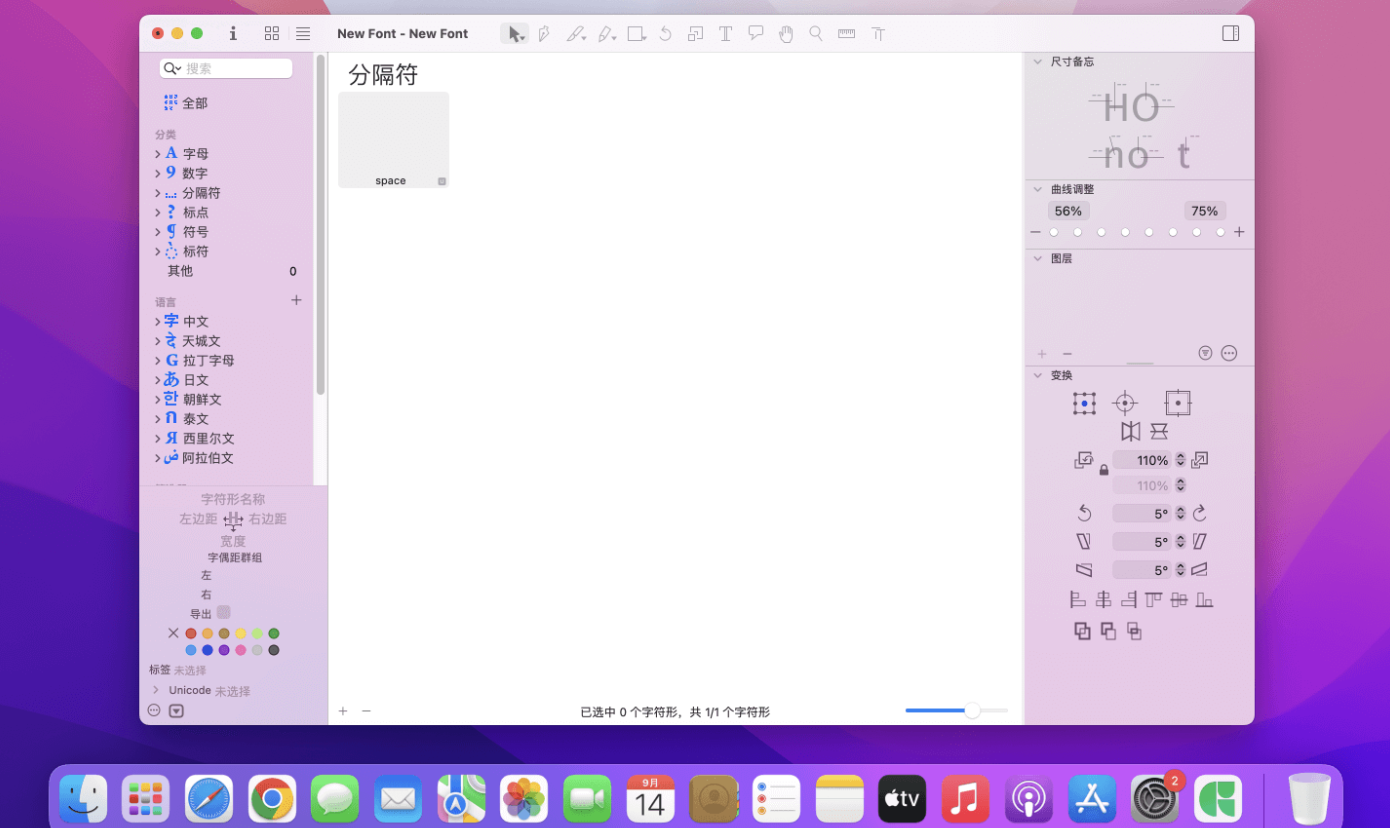The width and height of the screenshot is (1390, 828).
Task: Toggle the 导出 export checkbox
Action: pyautogui.click(x=224, y=613)
